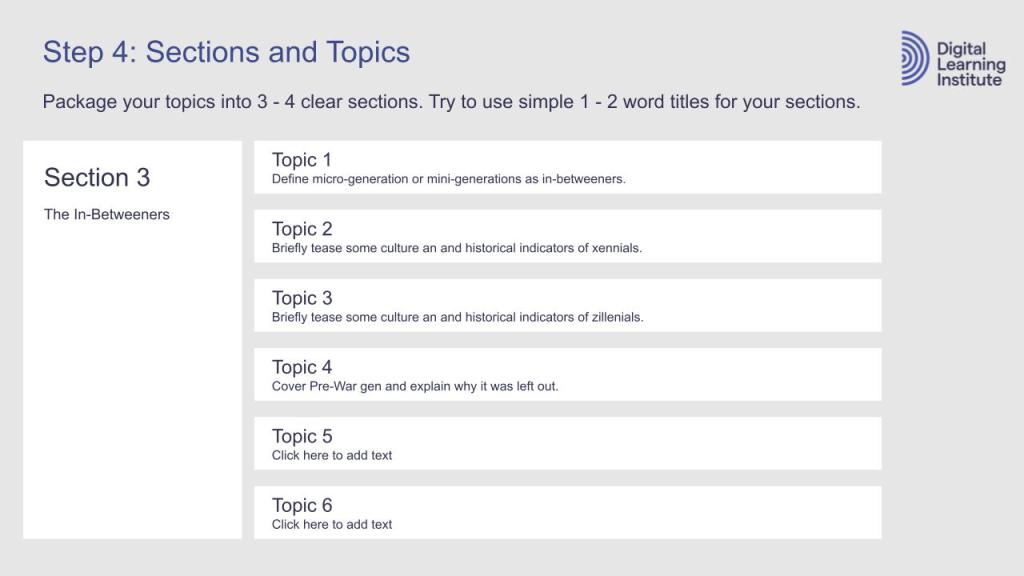Select the Topic 1 heading
Viewport: 1024px width, 576px height.
301,160
